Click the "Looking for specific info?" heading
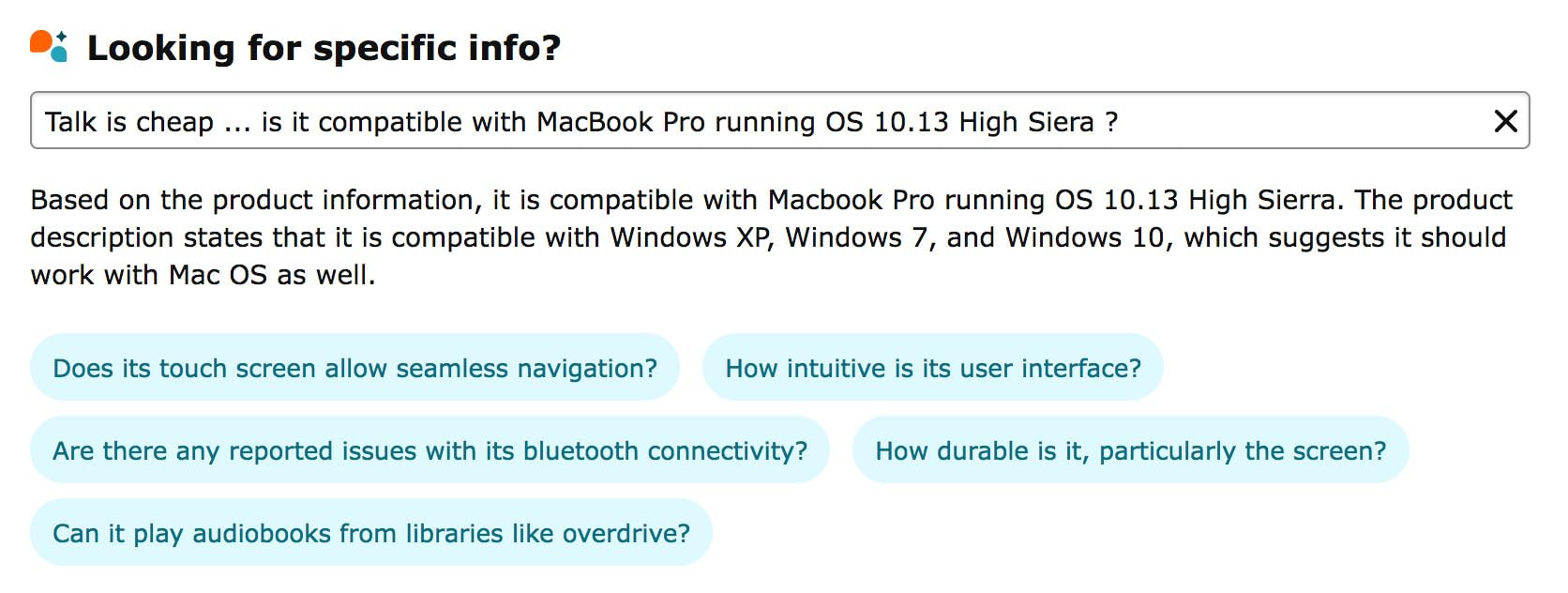 [324, 48]
